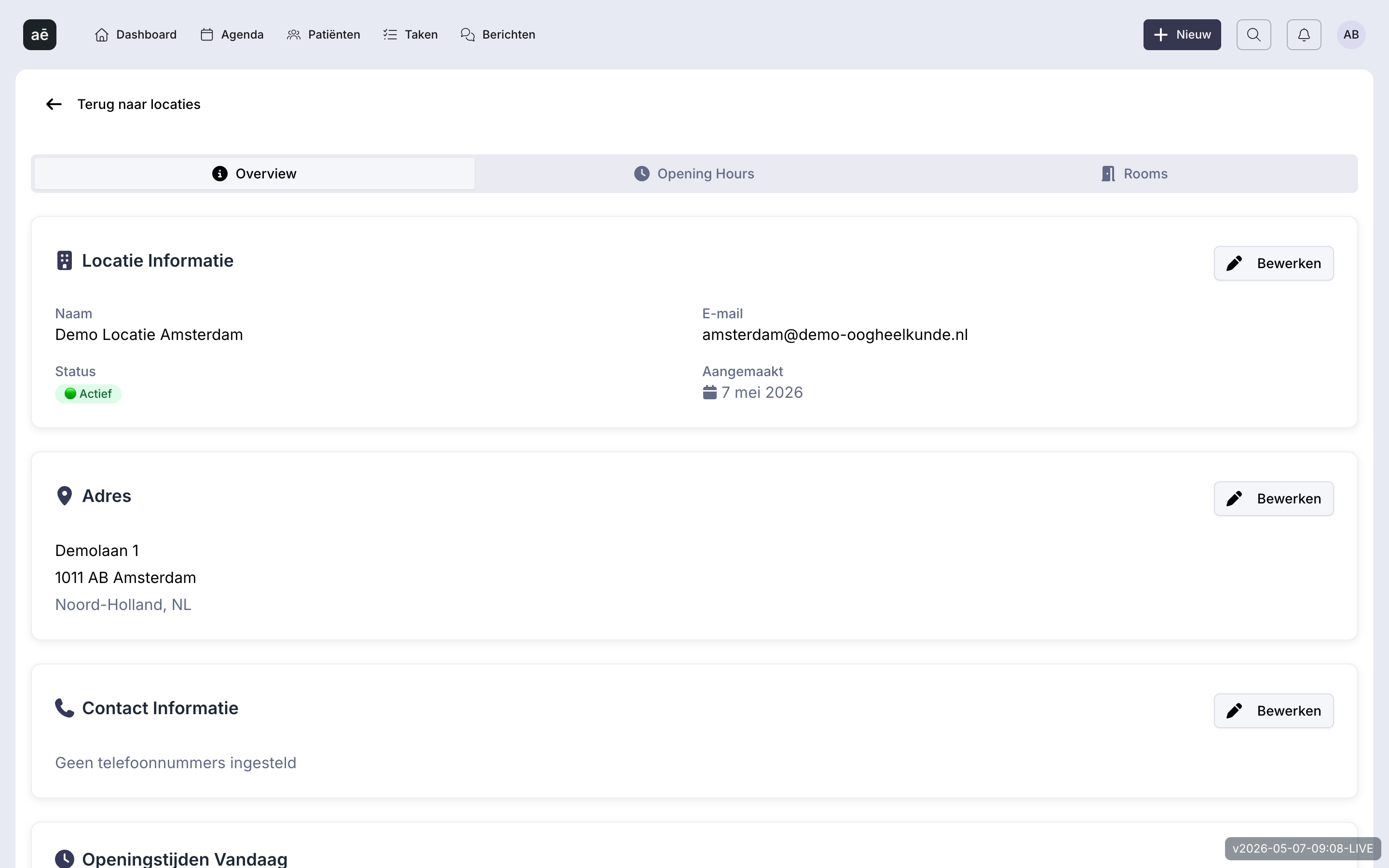The height and width of the screenshot is (868, 1389).
Task: Click the Naam field label
Action: [73, 313]
